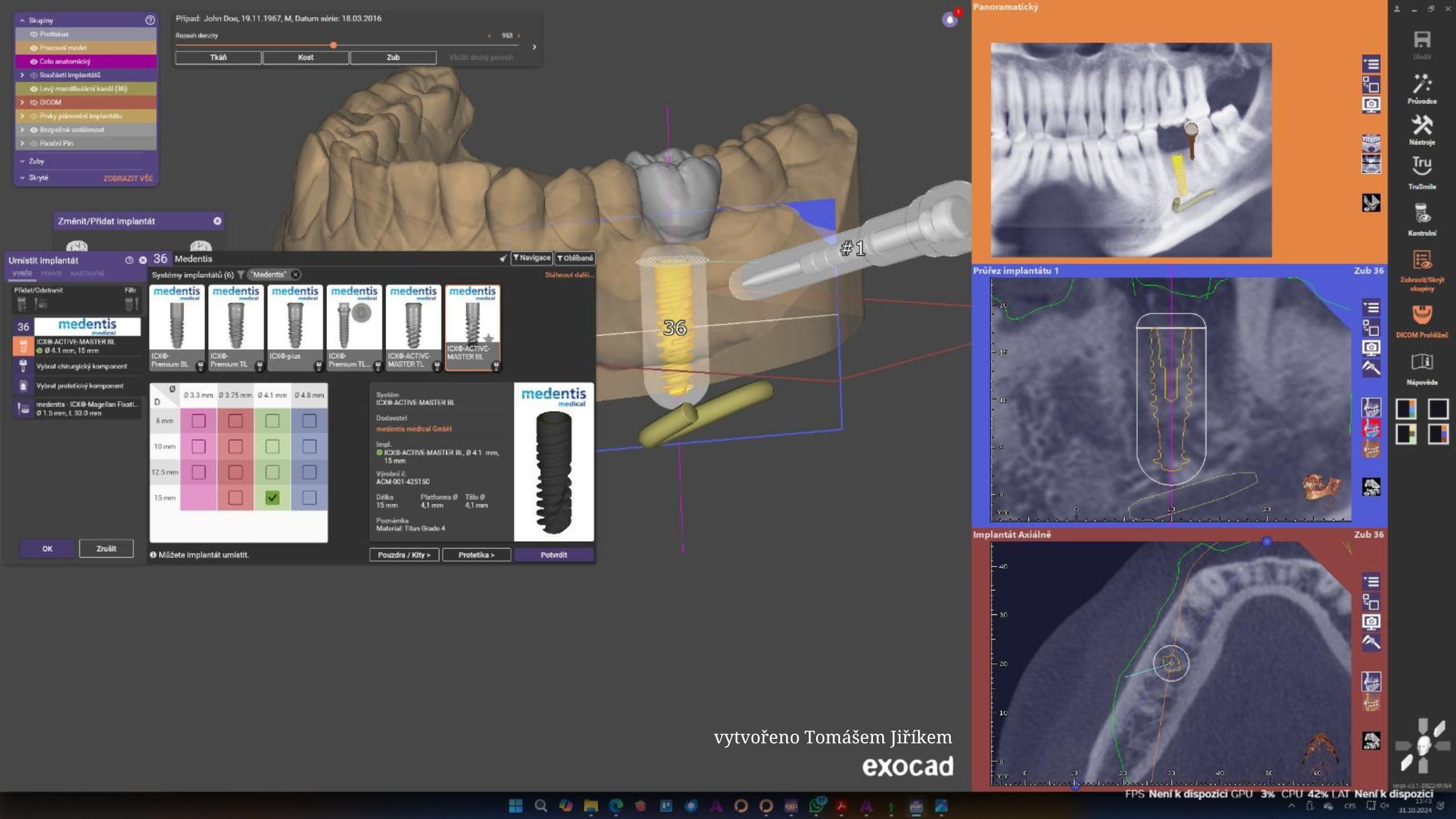Expand the Skryté section
The width and height of the screenshot is (1456, 819).
(x=22, y=178)
